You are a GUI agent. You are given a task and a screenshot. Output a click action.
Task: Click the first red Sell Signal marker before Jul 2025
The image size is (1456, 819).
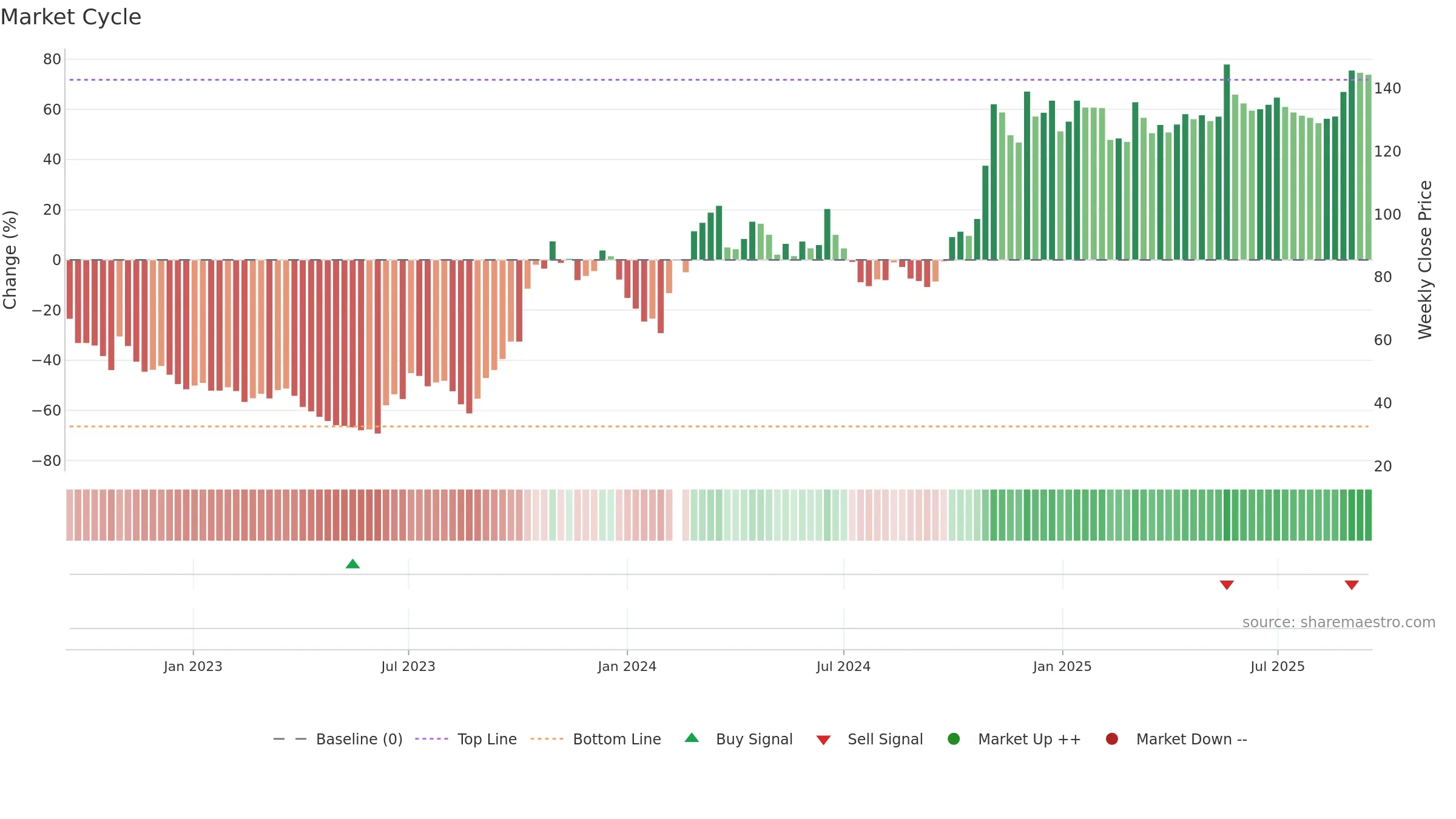point(1227,585)
